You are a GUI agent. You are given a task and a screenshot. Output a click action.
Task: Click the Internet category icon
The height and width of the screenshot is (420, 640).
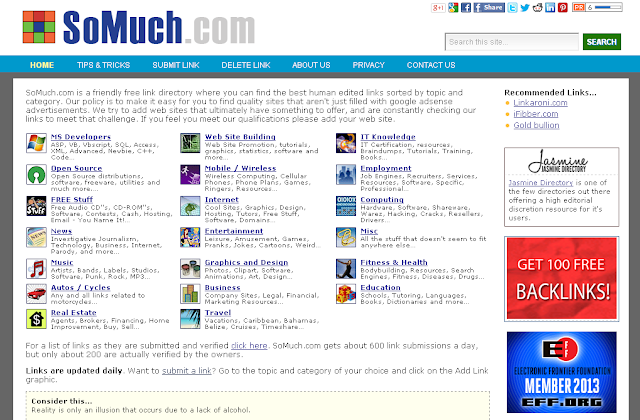[x=190, y=206]
